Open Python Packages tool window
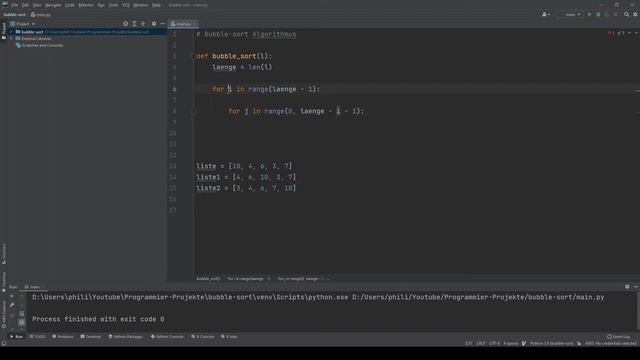 pyautogui.click(x=126, y=337)
